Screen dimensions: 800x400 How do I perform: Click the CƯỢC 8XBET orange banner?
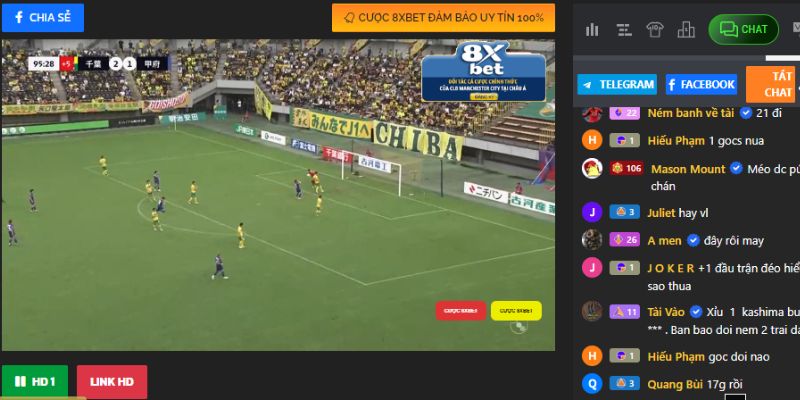[x=443, y=18]
